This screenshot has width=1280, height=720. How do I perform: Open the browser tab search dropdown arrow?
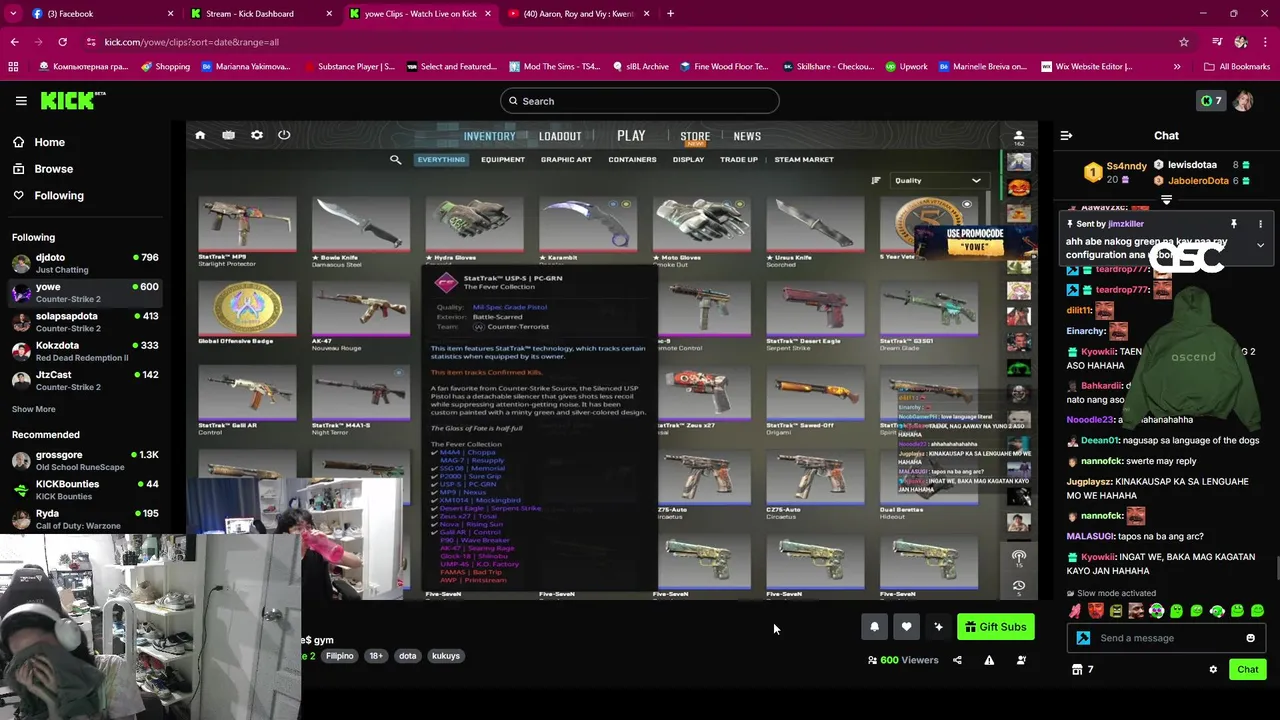[14, 14]
